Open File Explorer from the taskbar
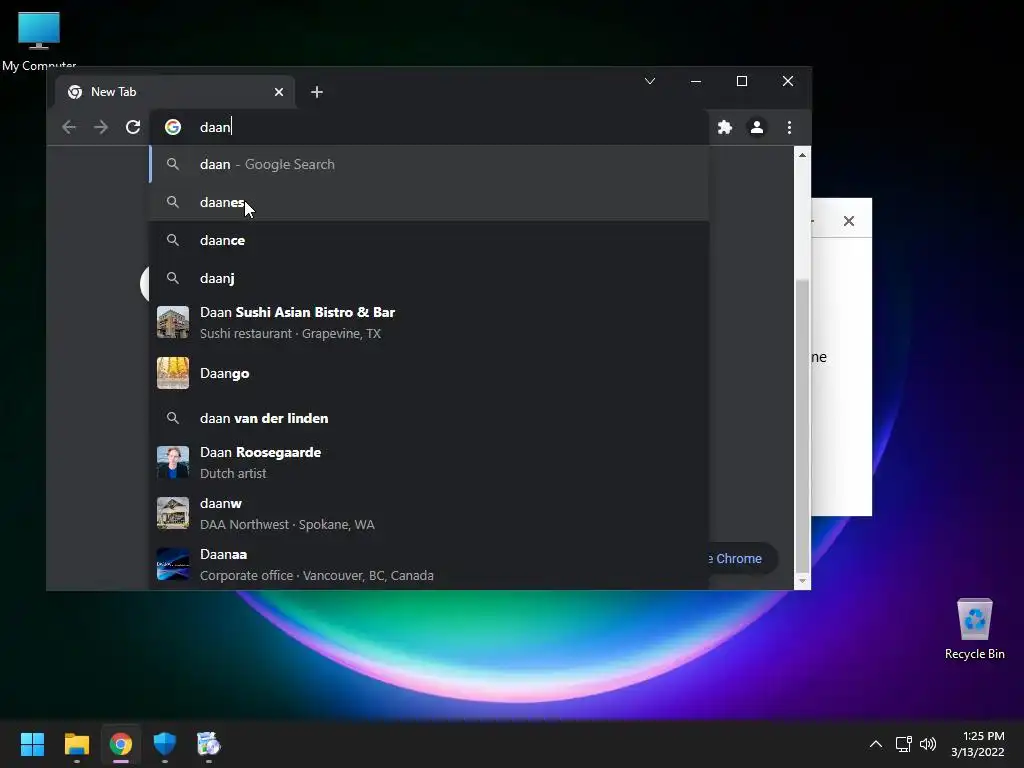 pyautogui.click(x=76, y=744)
